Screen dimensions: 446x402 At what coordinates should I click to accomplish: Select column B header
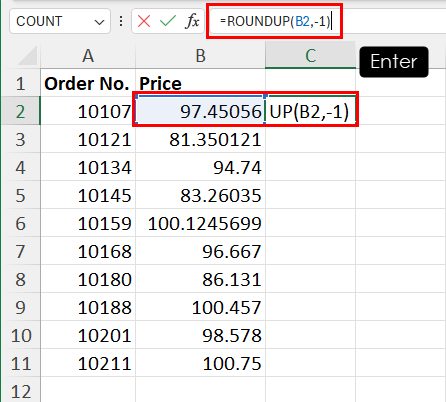(200, 56)
